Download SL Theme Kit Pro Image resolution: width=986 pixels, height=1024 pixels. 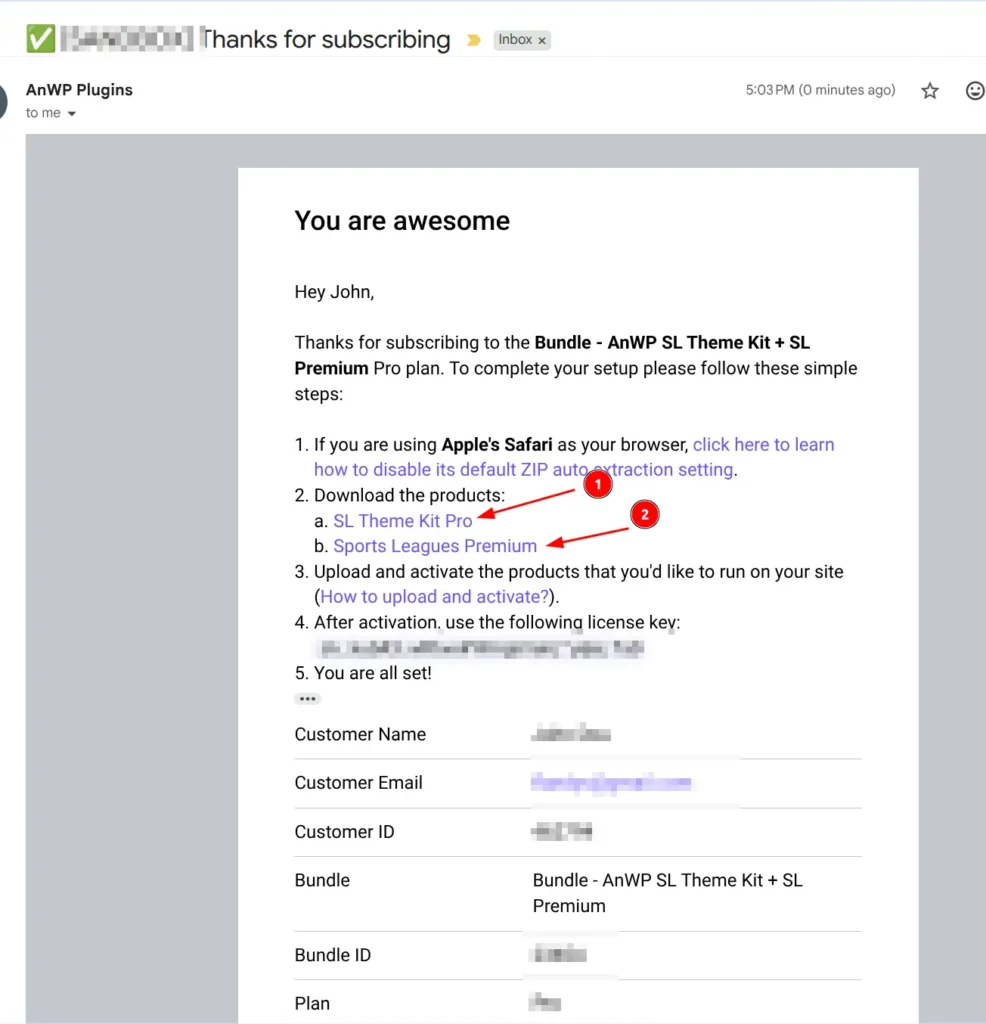click(x=402, y=521)
